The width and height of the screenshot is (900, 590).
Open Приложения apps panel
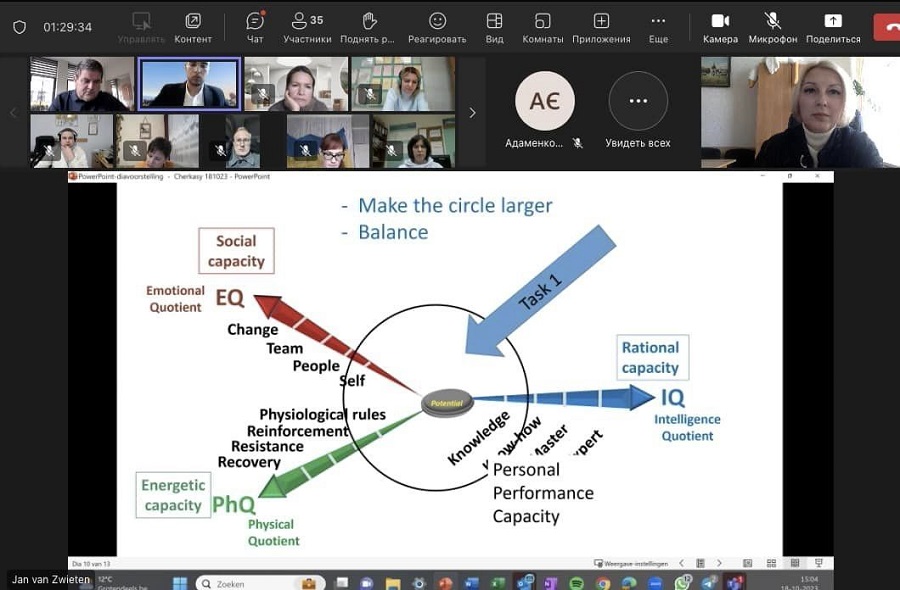click(x=601, y=28)
